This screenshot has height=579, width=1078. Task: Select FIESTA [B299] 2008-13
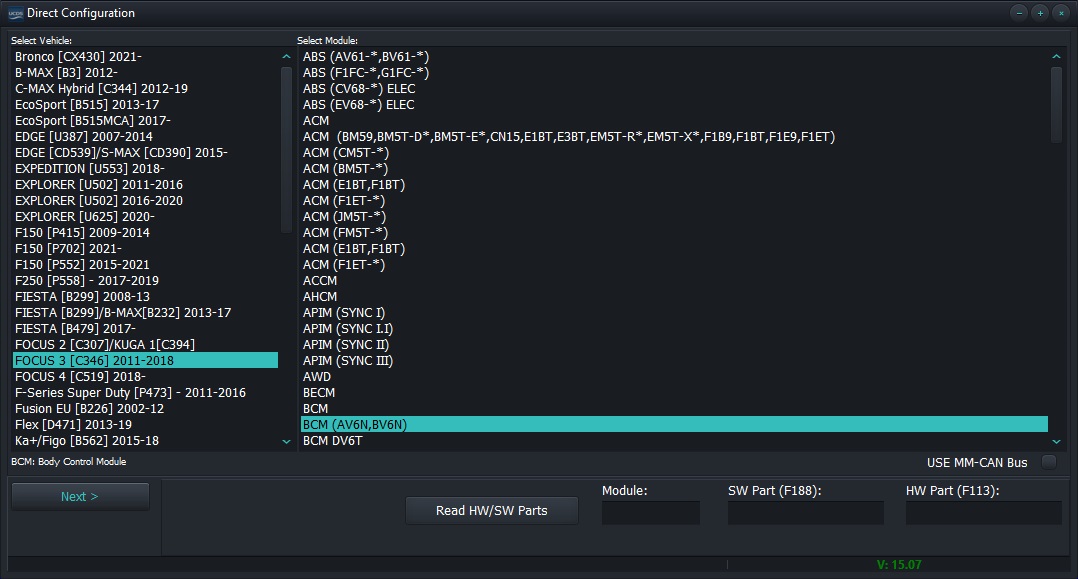(146, 296)
